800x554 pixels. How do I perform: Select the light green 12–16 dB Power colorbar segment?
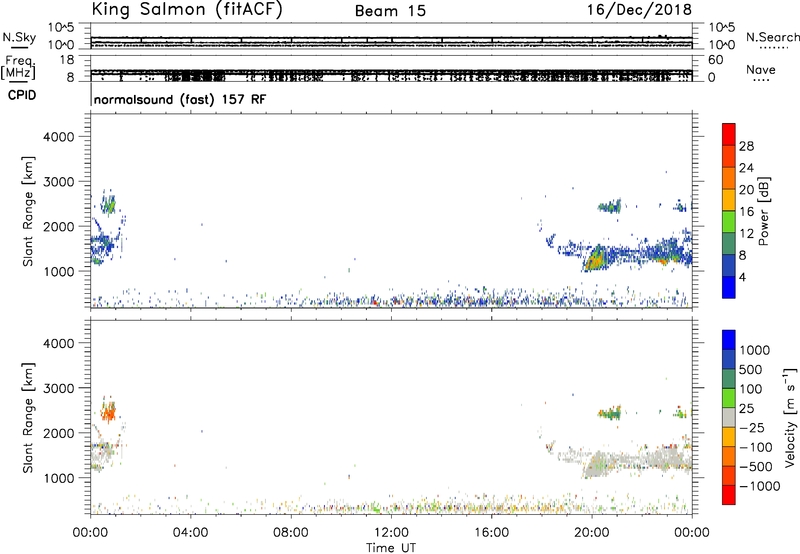tap(729, 222)
